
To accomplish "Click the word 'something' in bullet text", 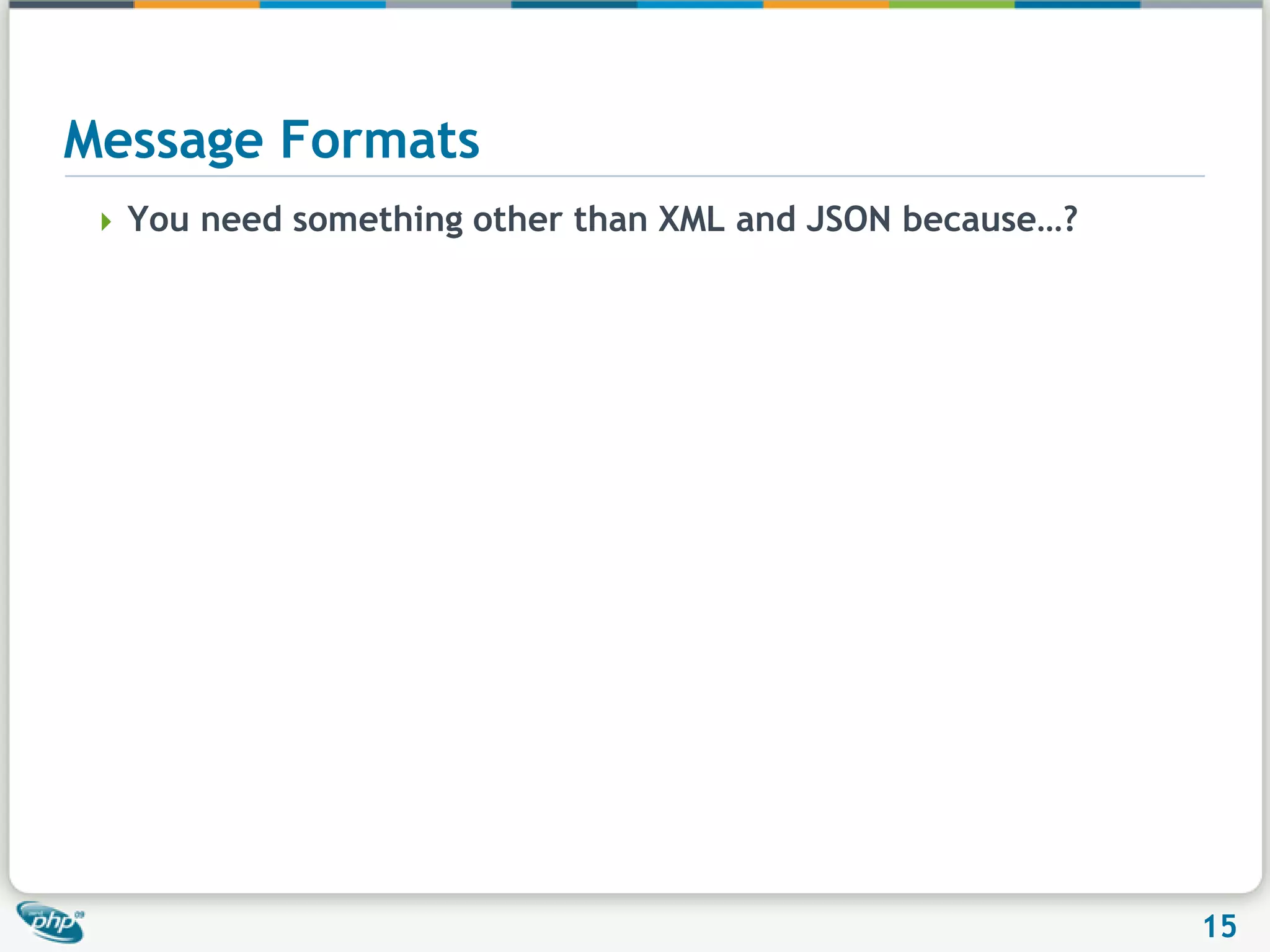I will tap(377, 221).
